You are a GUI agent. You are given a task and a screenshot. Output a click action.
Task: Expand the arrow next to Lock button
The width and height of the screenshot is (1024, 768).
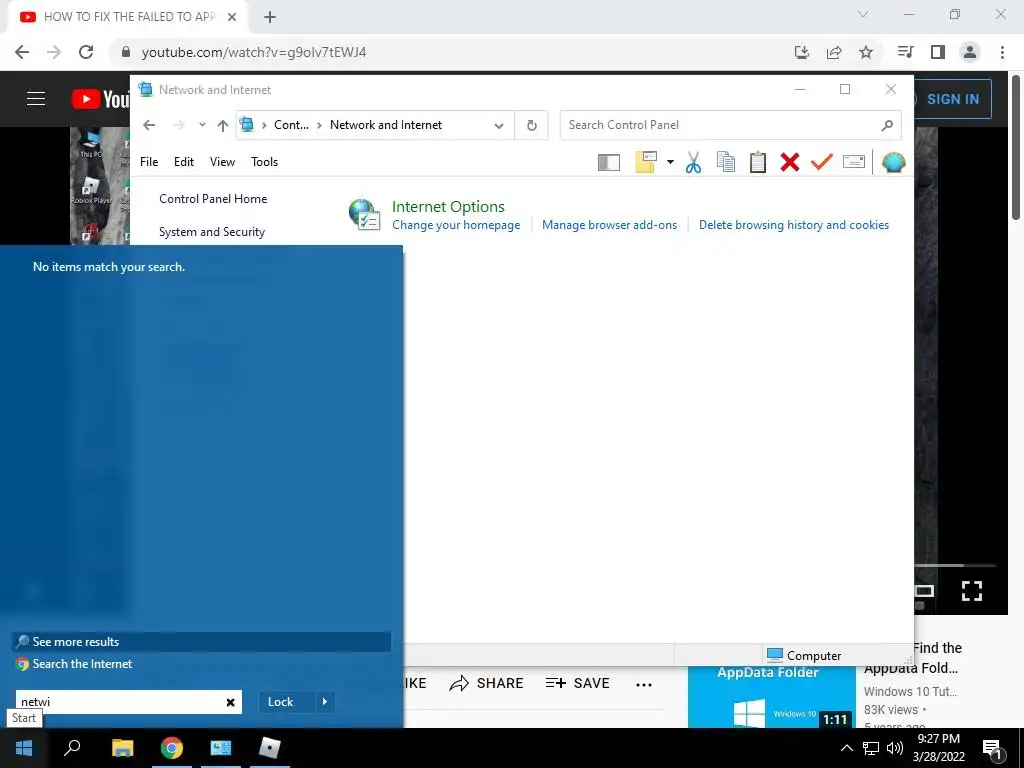pyautogui.click(x=325, y=702)
